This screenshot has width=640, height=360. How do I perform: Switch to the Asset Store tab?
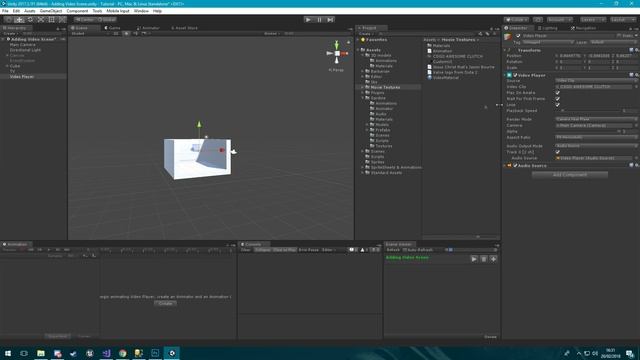point(184,28)
